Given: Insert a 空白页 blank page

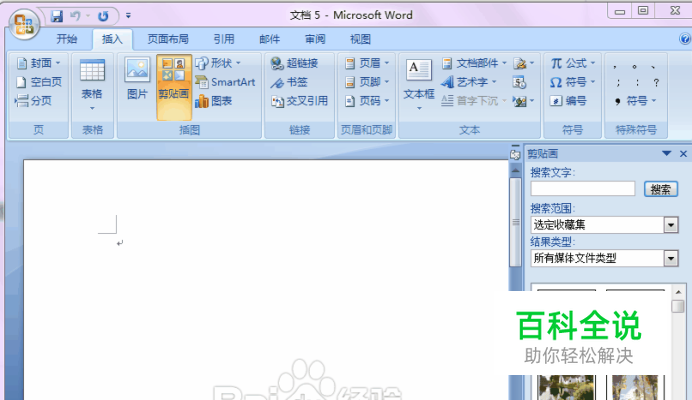Looking at the screenshot, I should 39,82.
